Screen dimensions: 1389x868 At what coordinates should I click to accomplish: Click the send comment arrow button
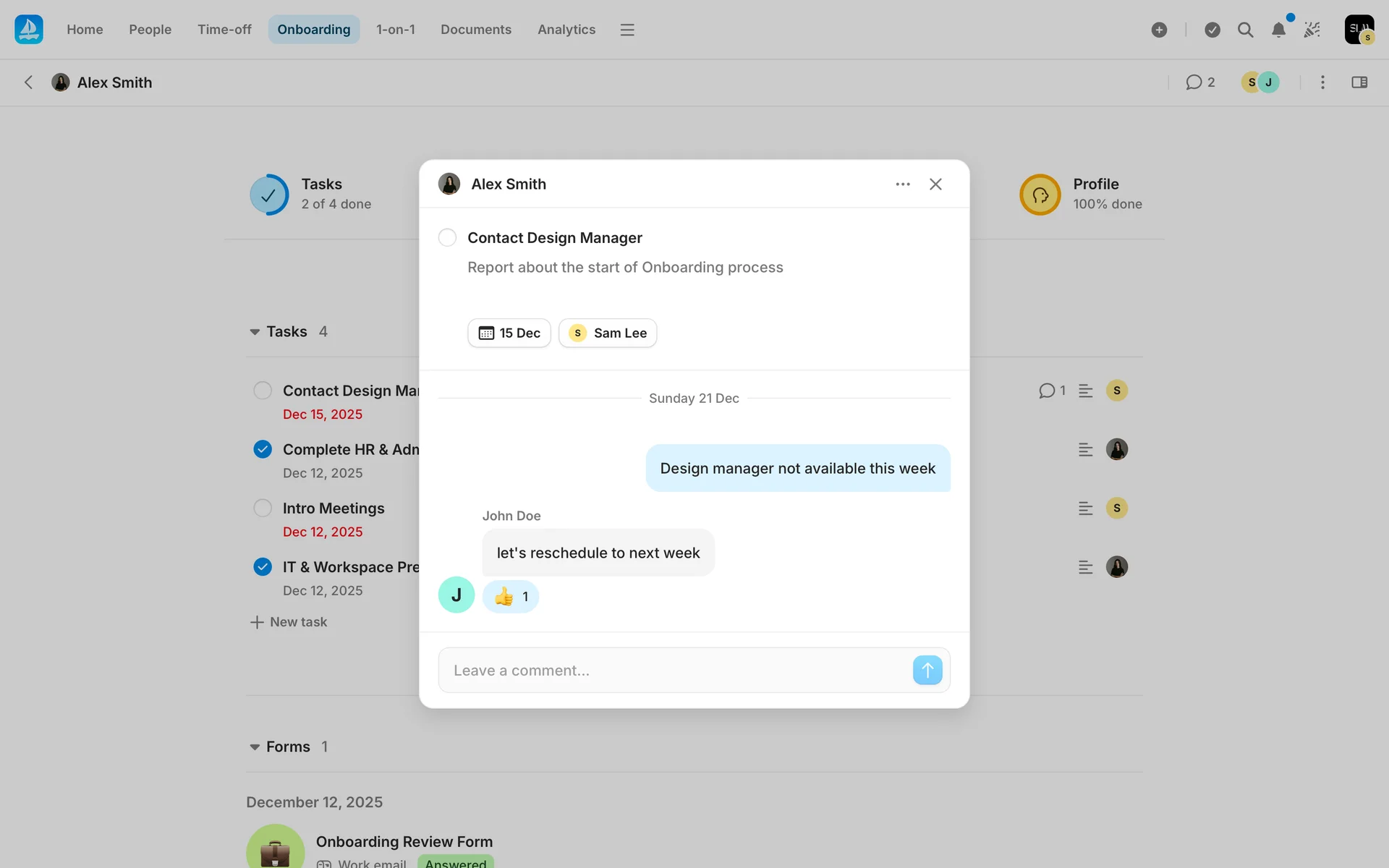point(927,670)
